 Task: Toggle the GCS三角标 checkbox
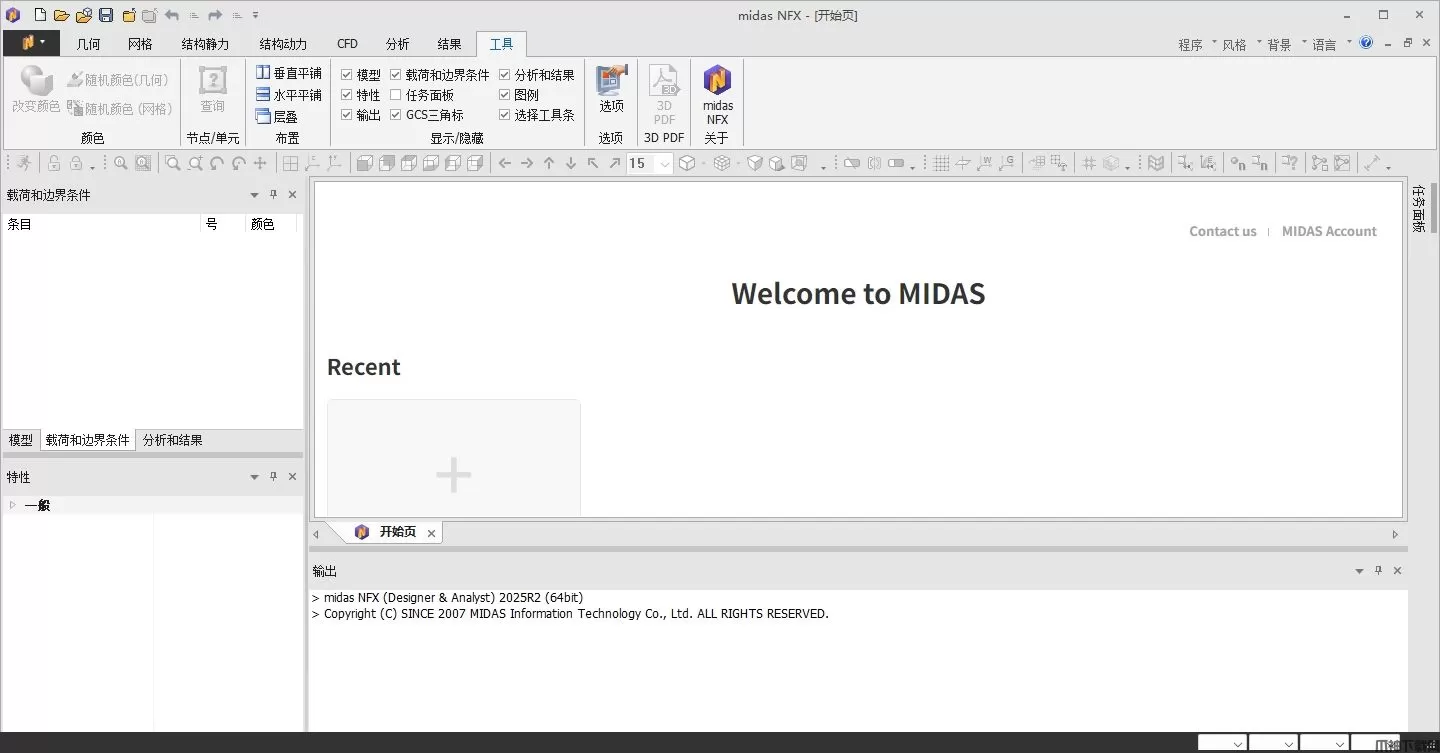point(396,115)
